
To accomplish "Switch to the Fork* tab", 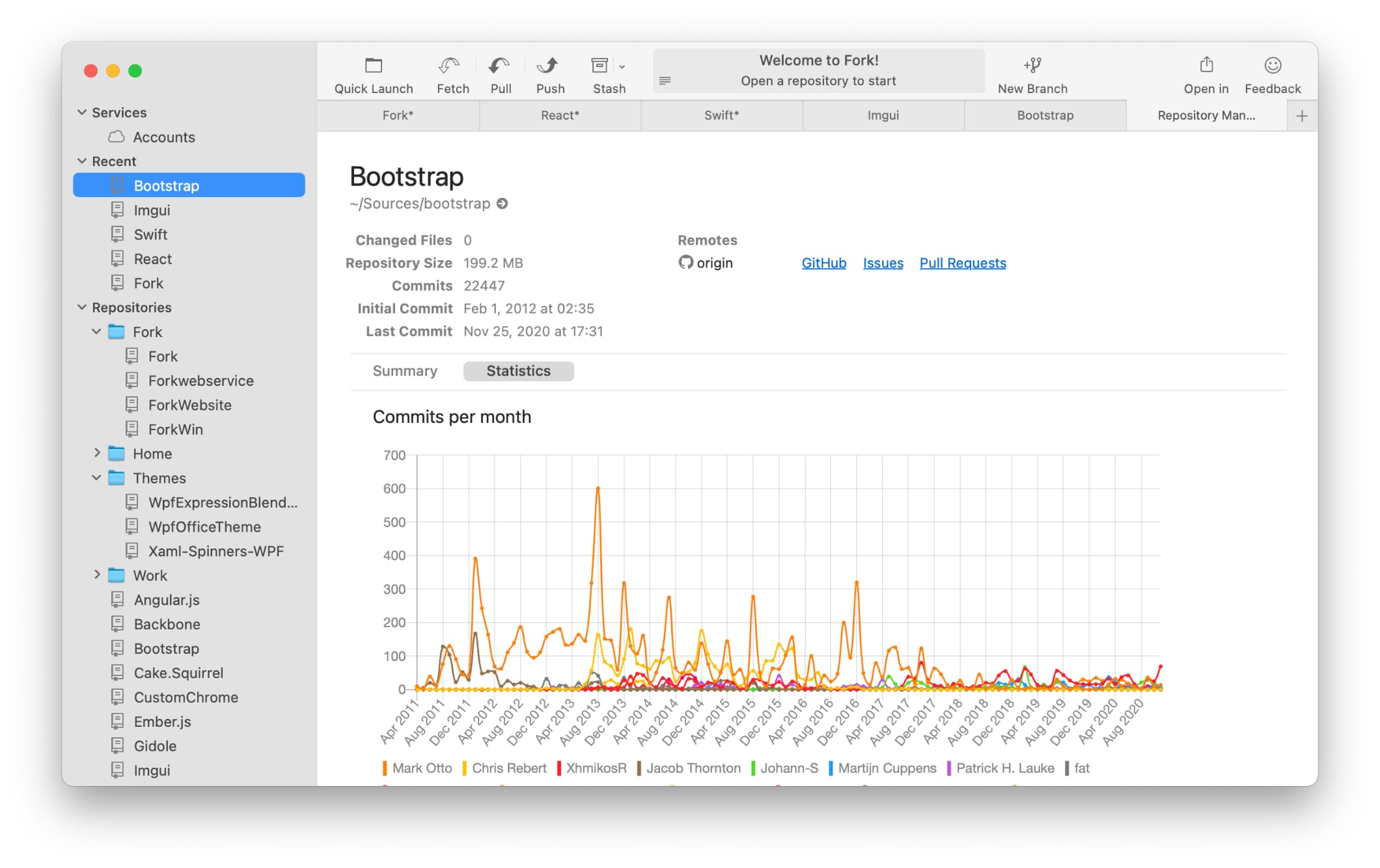I will pyautogui.click(x=398, y=116).
